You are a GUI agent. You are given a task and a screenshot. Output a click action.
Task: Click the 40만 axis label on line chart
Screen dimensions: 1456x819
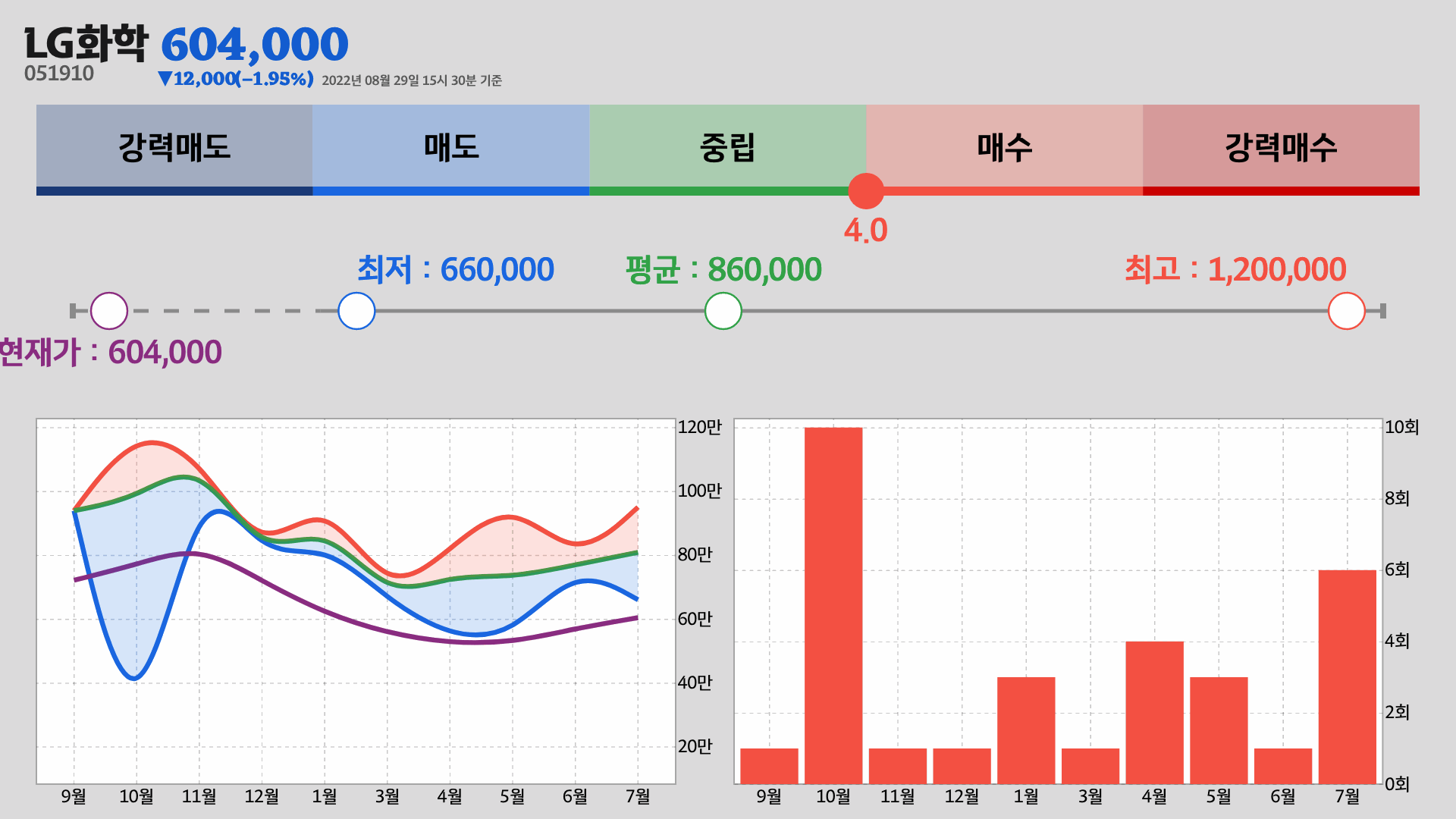pos(695,682)
